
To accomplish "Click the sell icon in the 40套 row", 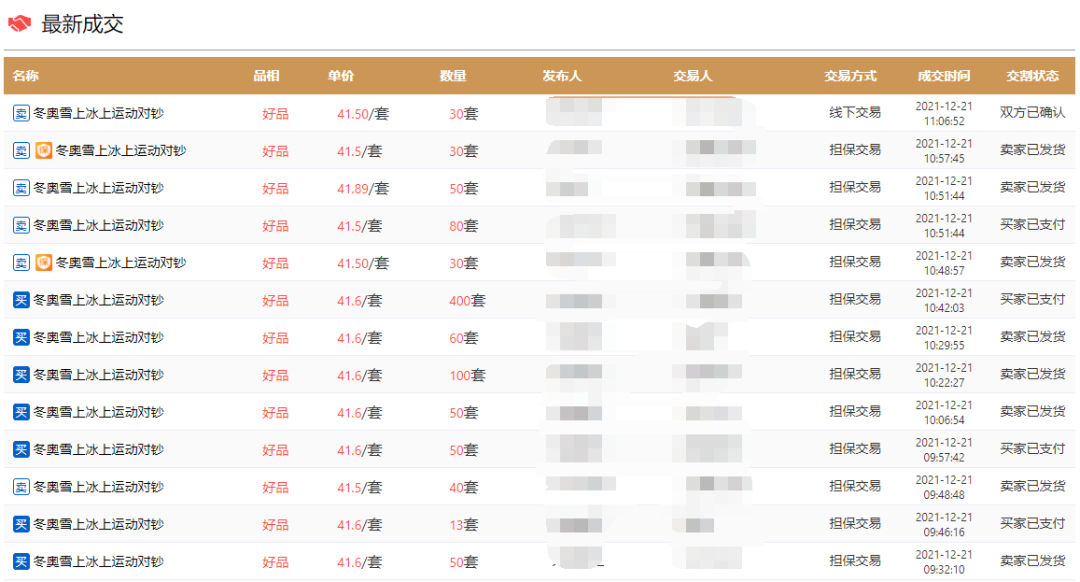I will click(x=21, y=487).
